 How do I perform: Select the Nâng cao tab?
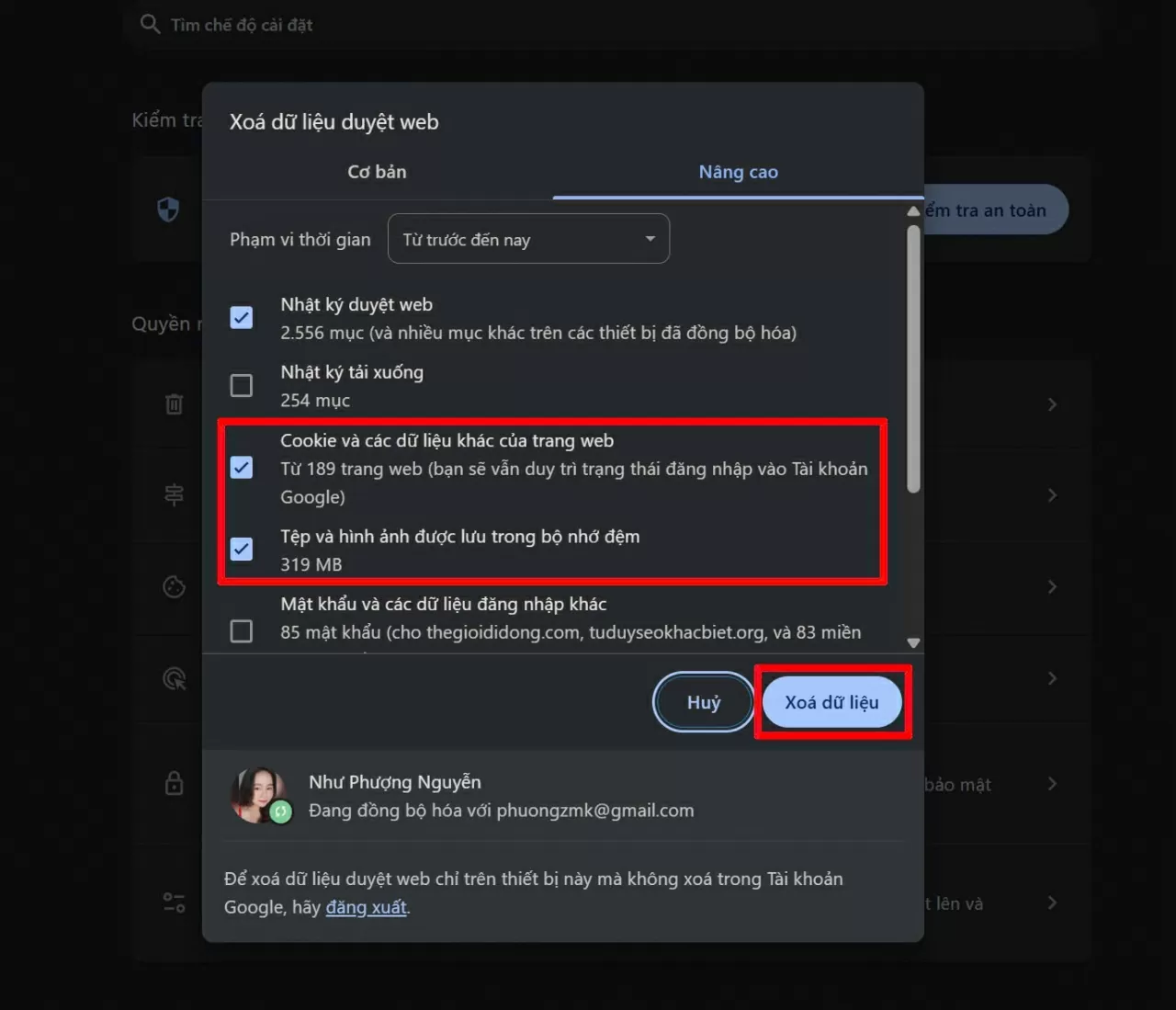(x=738, y=171)
